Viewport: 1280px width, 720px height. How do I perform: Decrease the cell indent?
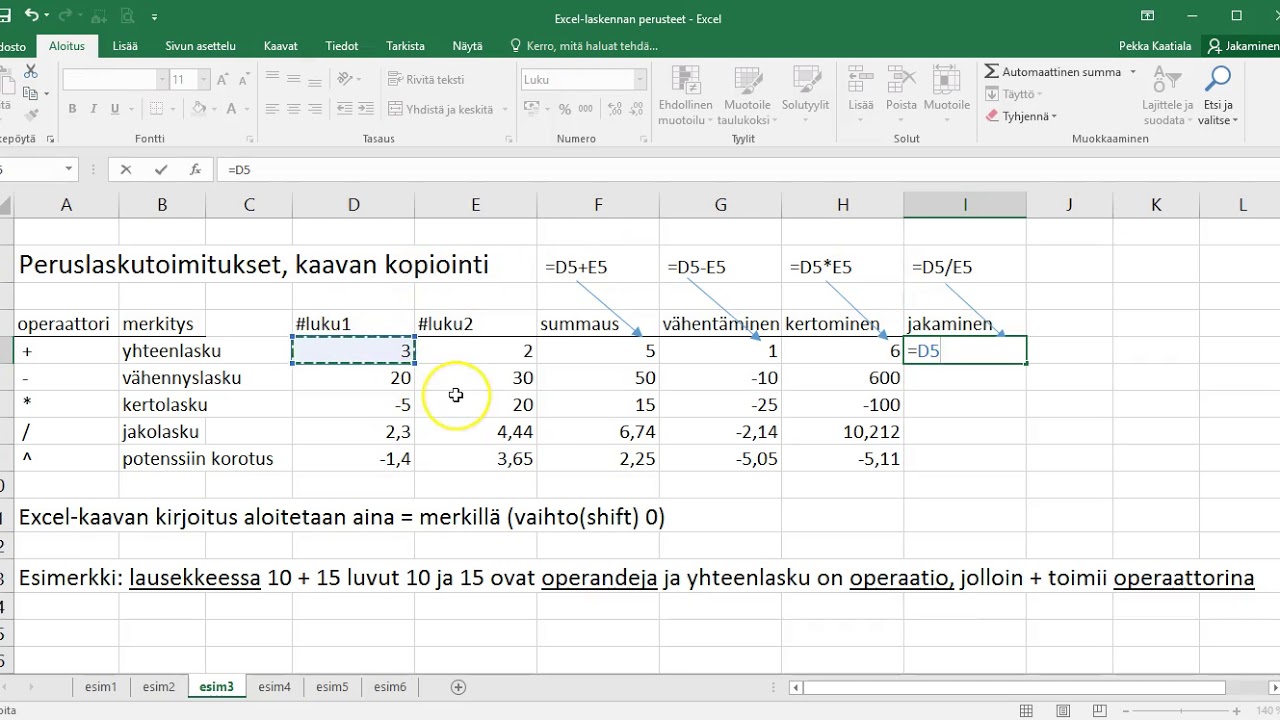346,109
